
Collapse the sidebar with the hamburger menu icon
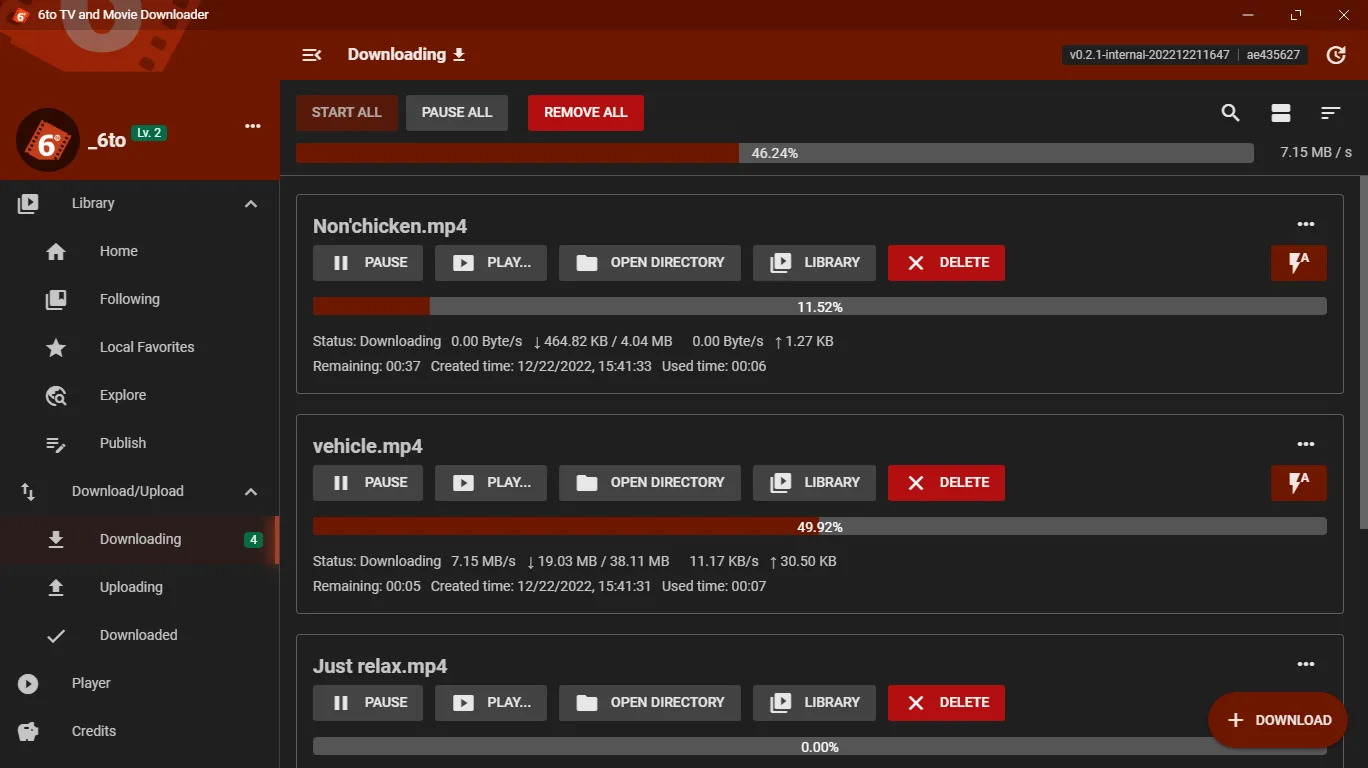coord(312,55)
